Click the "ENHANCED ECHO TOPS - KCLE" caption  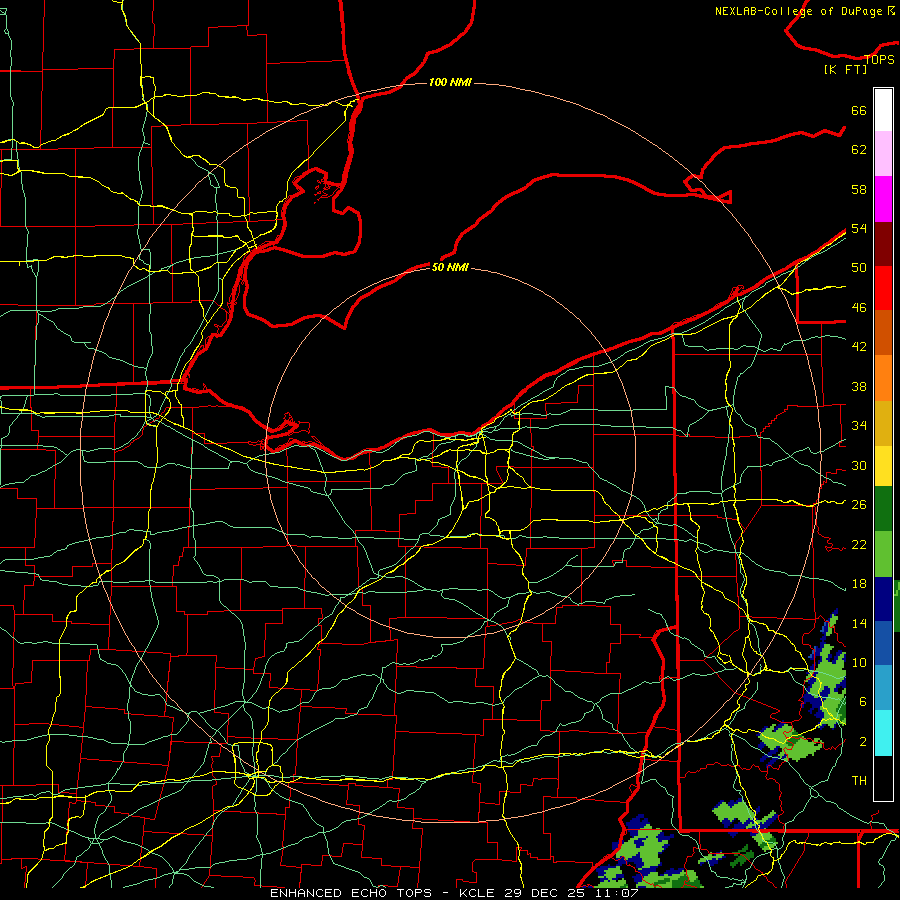[382, 893]
